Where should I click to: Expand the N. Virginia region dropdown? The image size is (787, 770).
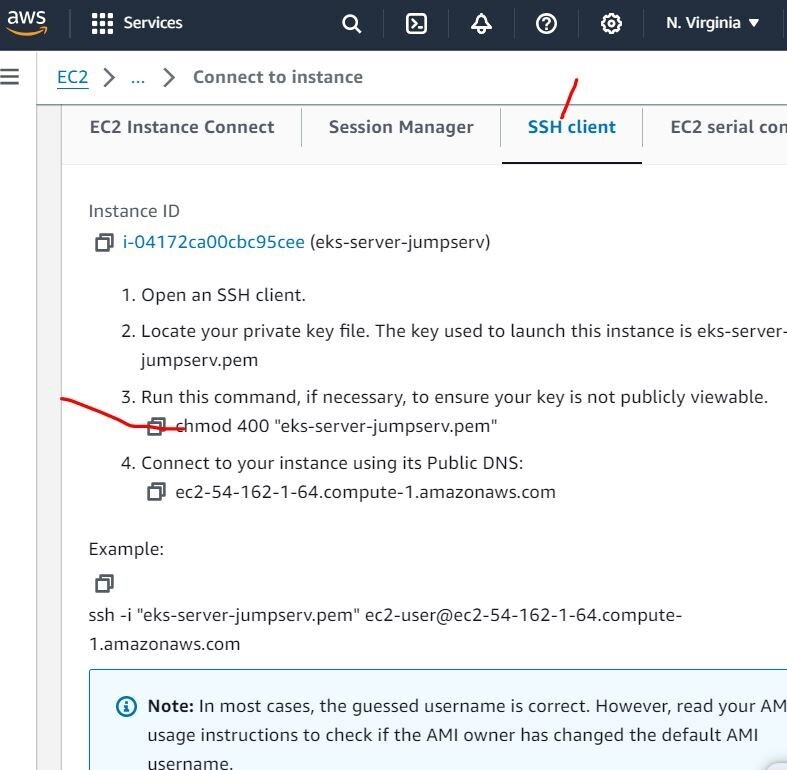coord(713,23)
